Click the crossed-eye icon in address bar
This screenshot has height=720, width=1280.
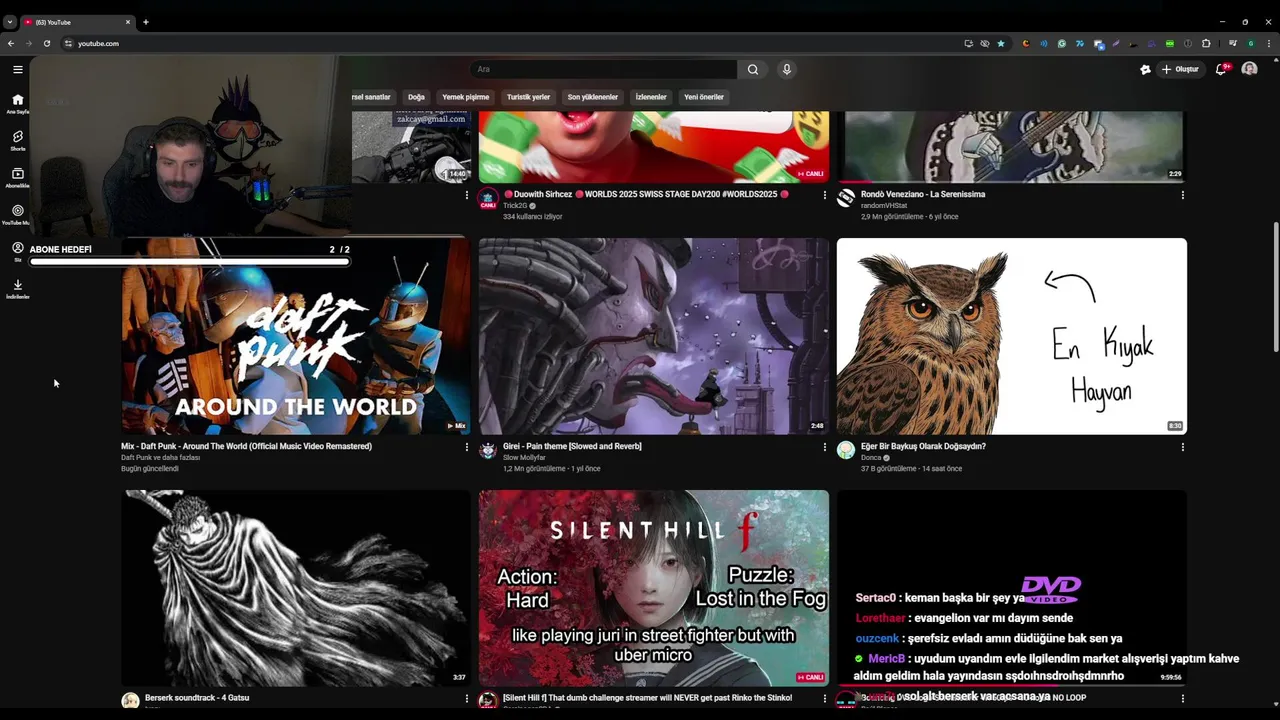984,43
